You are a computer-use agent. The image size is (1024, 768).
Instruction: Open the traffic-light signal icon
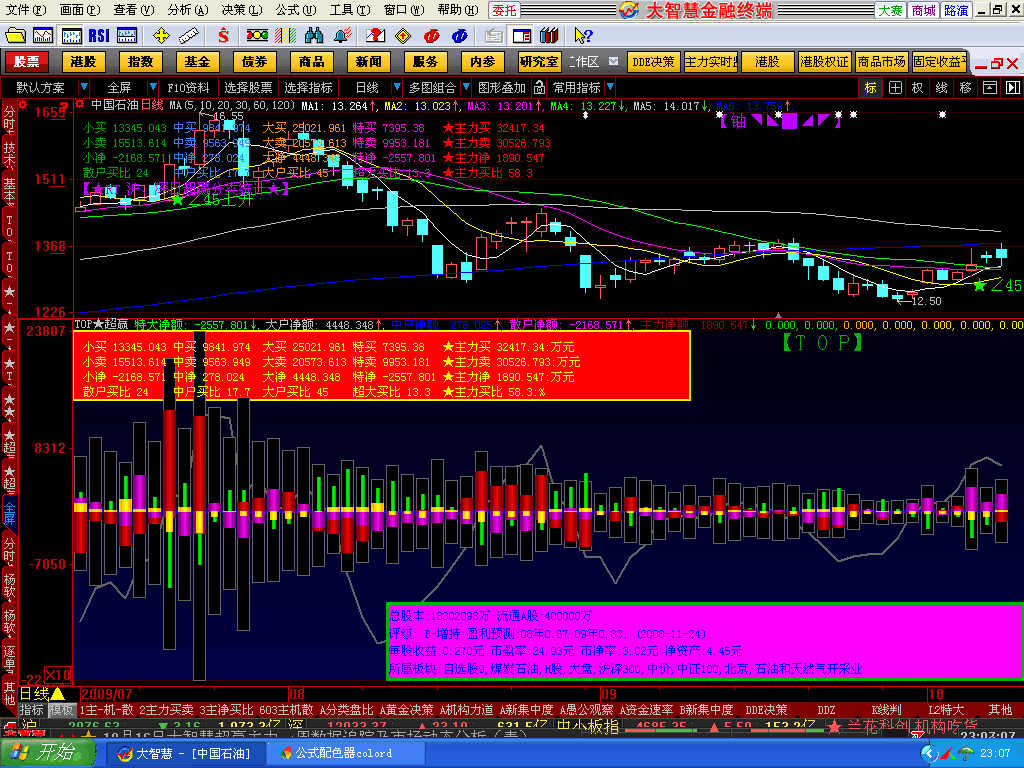257,35
